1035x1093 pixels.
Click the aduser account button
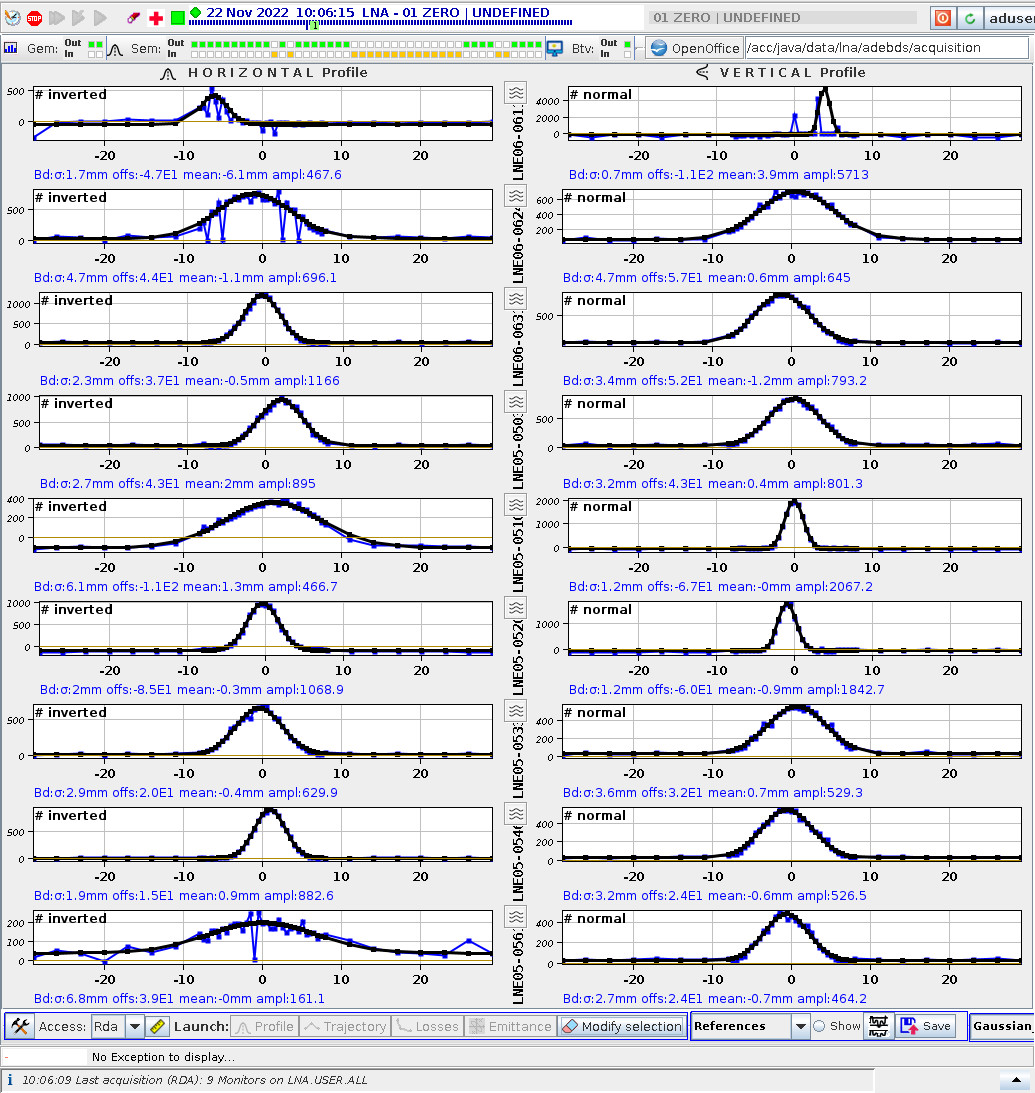(1010, 18)
